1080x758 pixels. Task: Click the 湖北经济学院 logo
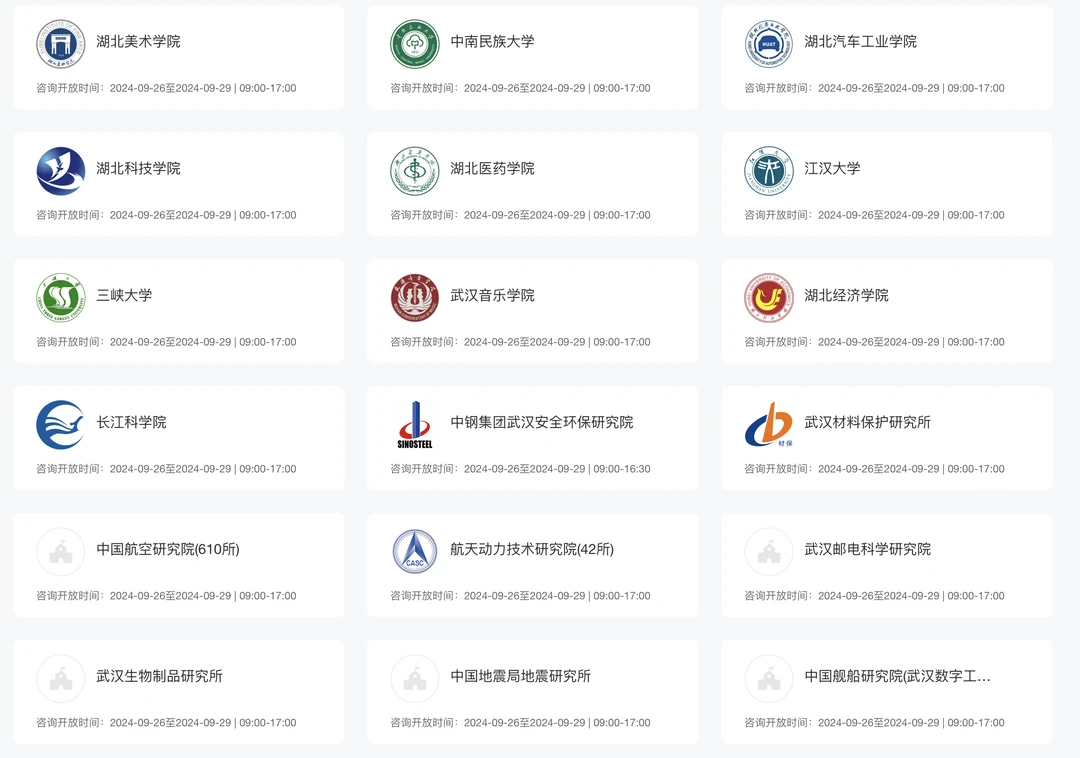coord(769,297)
